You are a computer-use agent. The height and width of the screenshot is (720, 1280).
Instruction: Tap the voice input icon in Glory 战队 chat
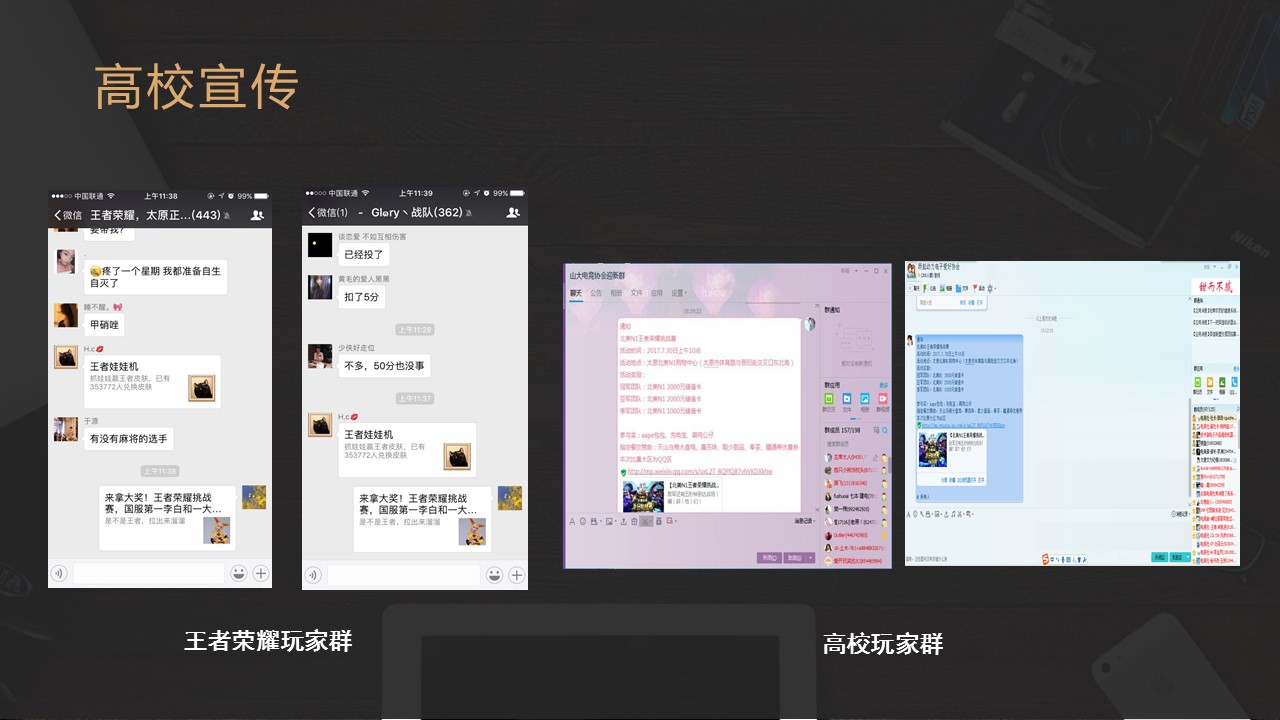[x=314, y=575]
